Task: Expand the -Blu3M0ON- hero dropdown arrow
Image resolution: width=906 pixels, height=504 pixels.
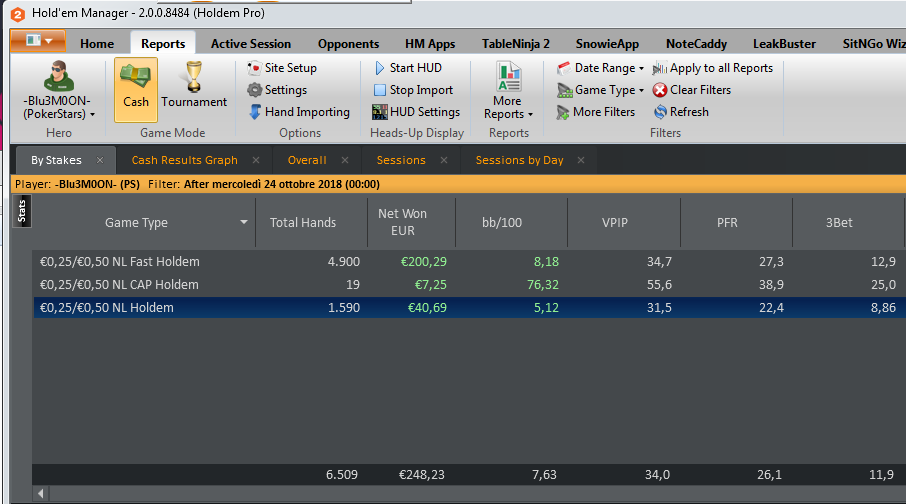Action: pyautogui.click(x=92, y=114)
